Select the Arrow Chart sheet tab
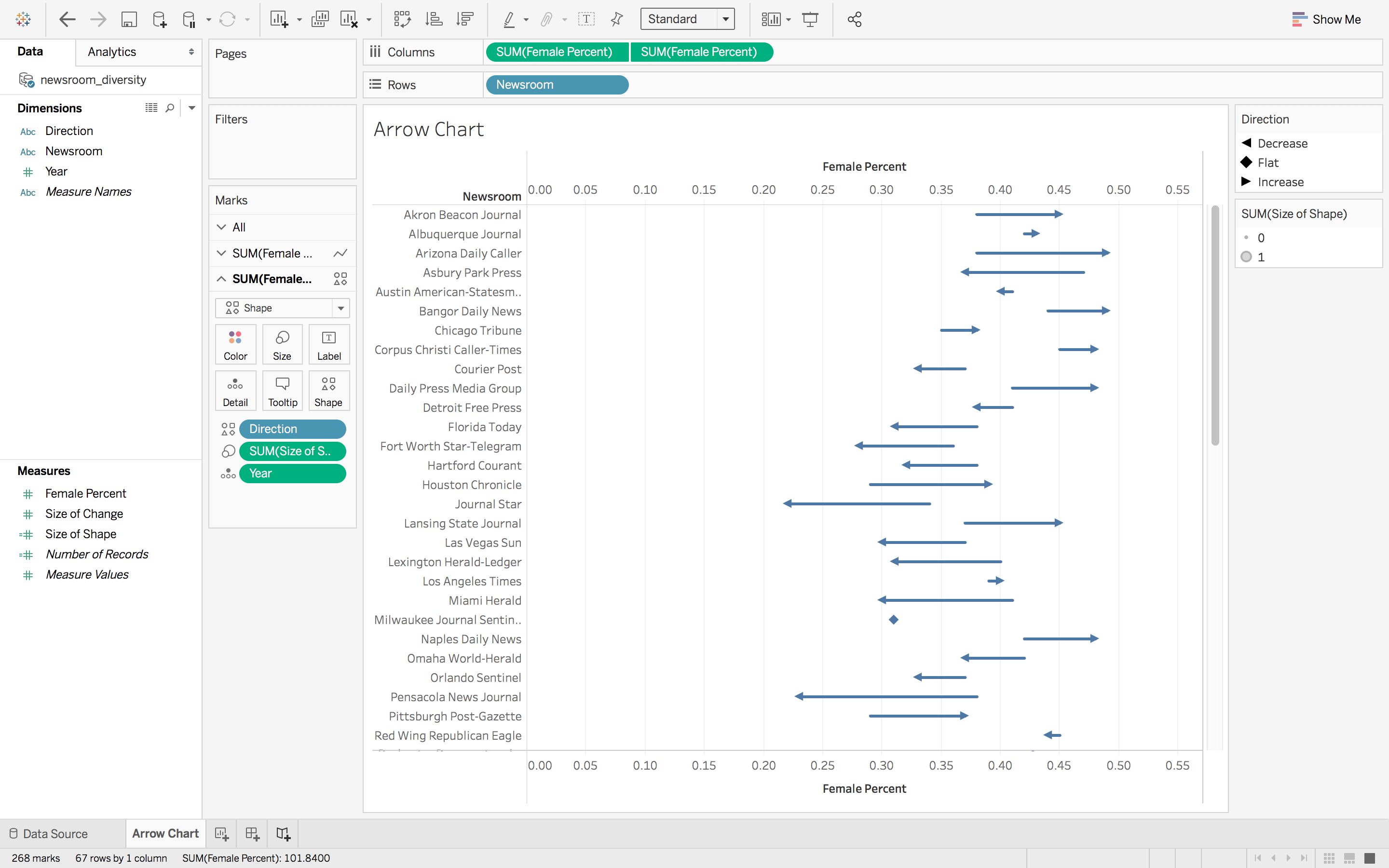The width and height of the screenshot is (1389, 868). click(165, 834)
